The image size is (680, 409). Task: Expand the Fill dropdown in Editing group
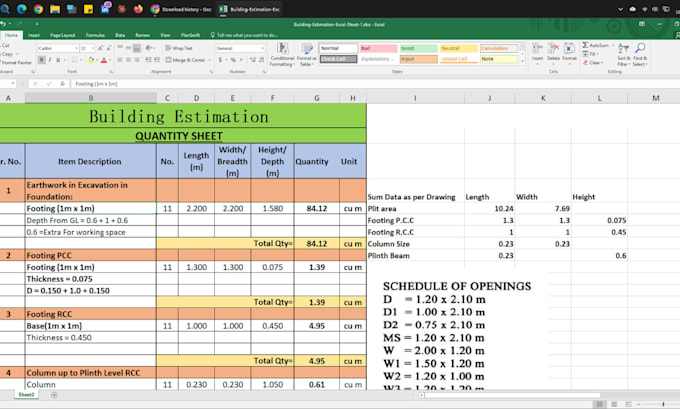(x=597, y=54)
